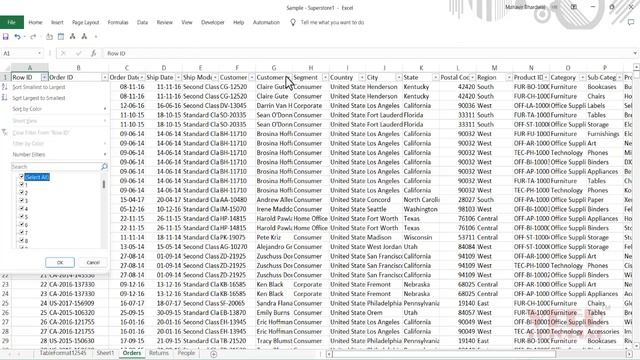Confirm filter with OK button
The width and height of the screenshot is (640, 360).
pyautogui.click(x=60, y=262)
